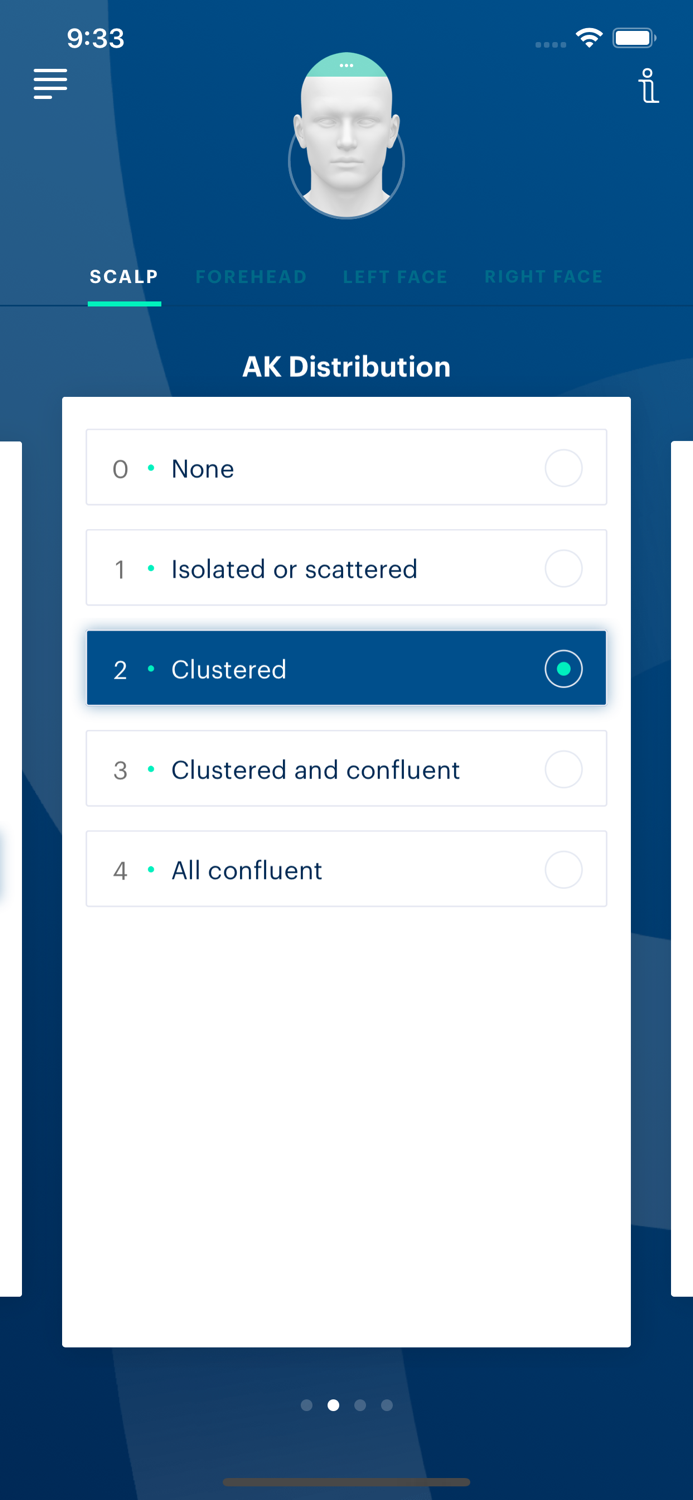This screenshot has height=1500, width=693.
Task: Tap the info icon in the top right
Action: [649, 86]
